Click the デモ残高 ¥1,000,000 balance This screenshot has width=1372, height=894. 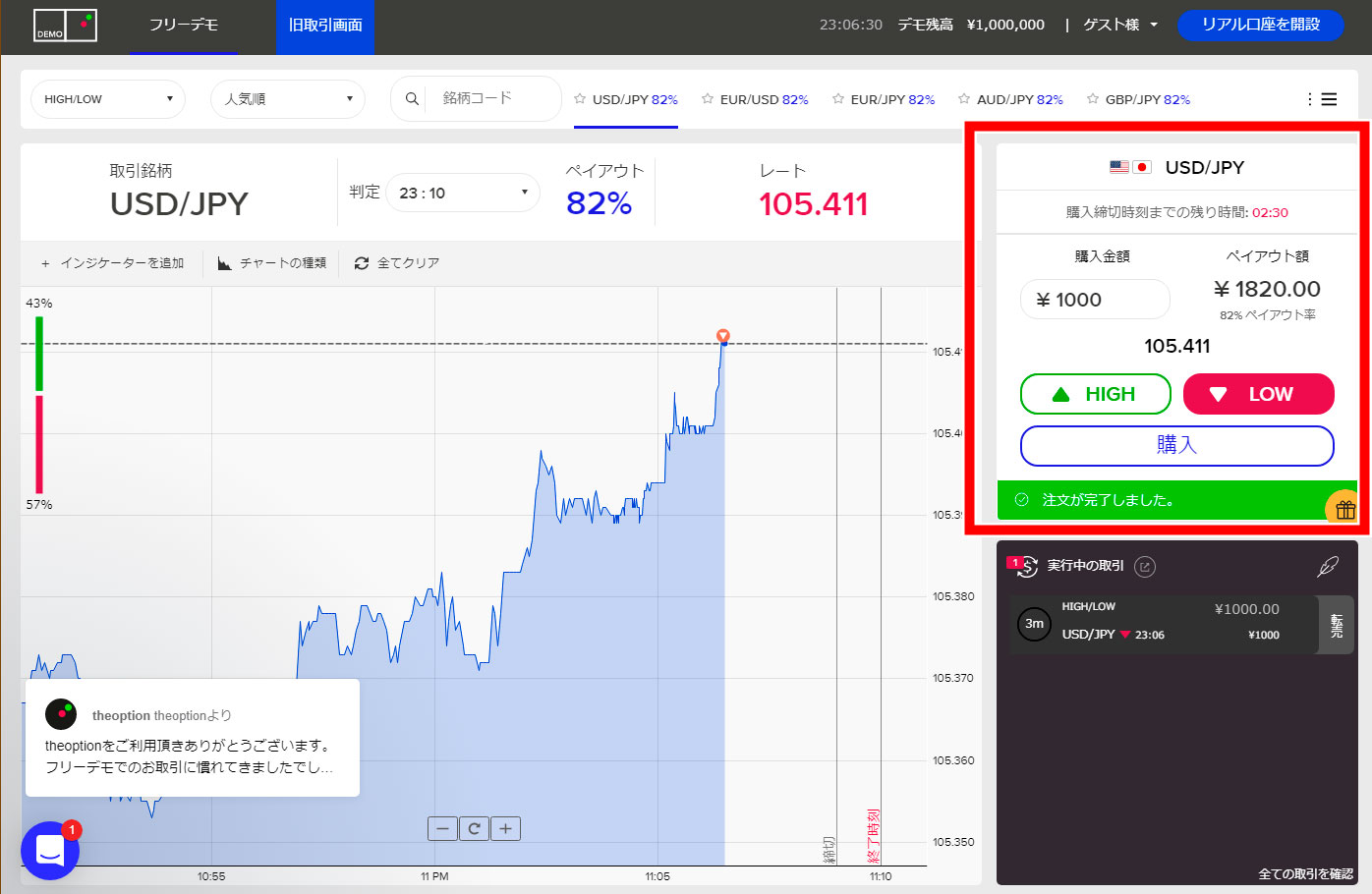[x=971, y=25]
